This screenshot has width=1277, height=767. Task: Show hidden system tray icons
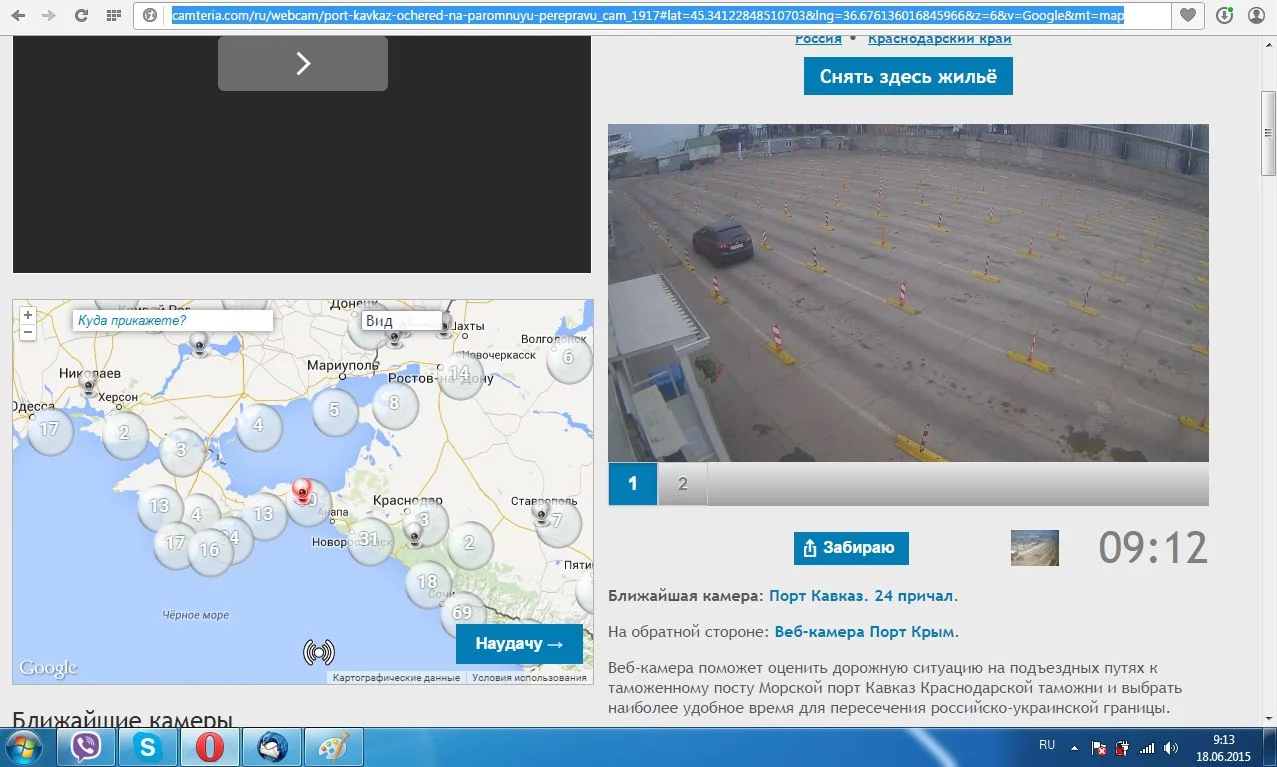(x=1075, y=748)
